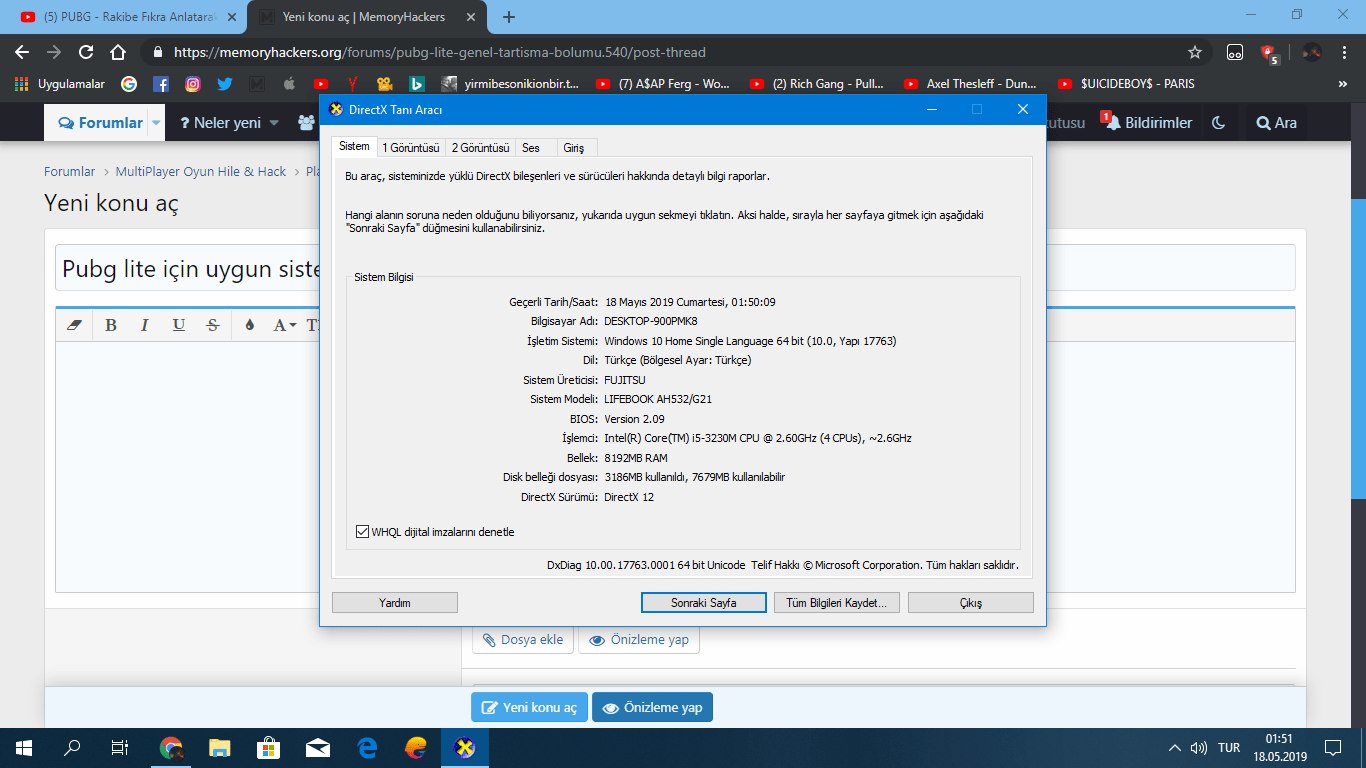Open the Windows Action Center
This screenshot has height=768, width=1366.
click(1332, 748)
